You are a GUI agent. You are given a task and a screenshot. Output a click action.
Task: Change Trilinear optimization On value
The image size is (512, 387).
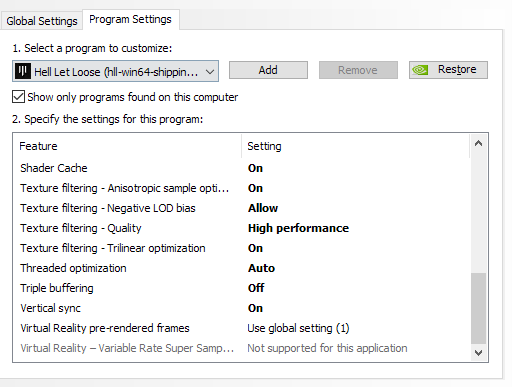[x=255, y=248]
